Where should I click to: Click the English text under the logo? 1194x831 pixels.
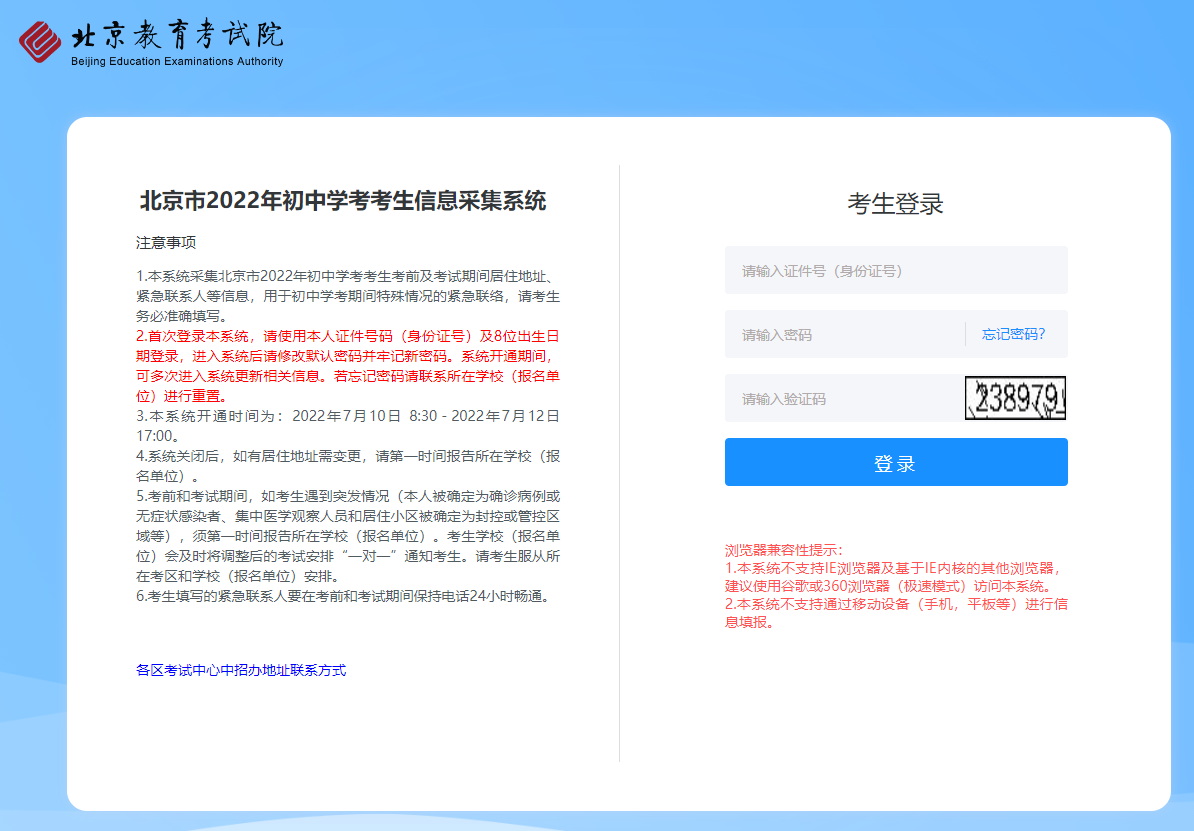tap(177, 62)
